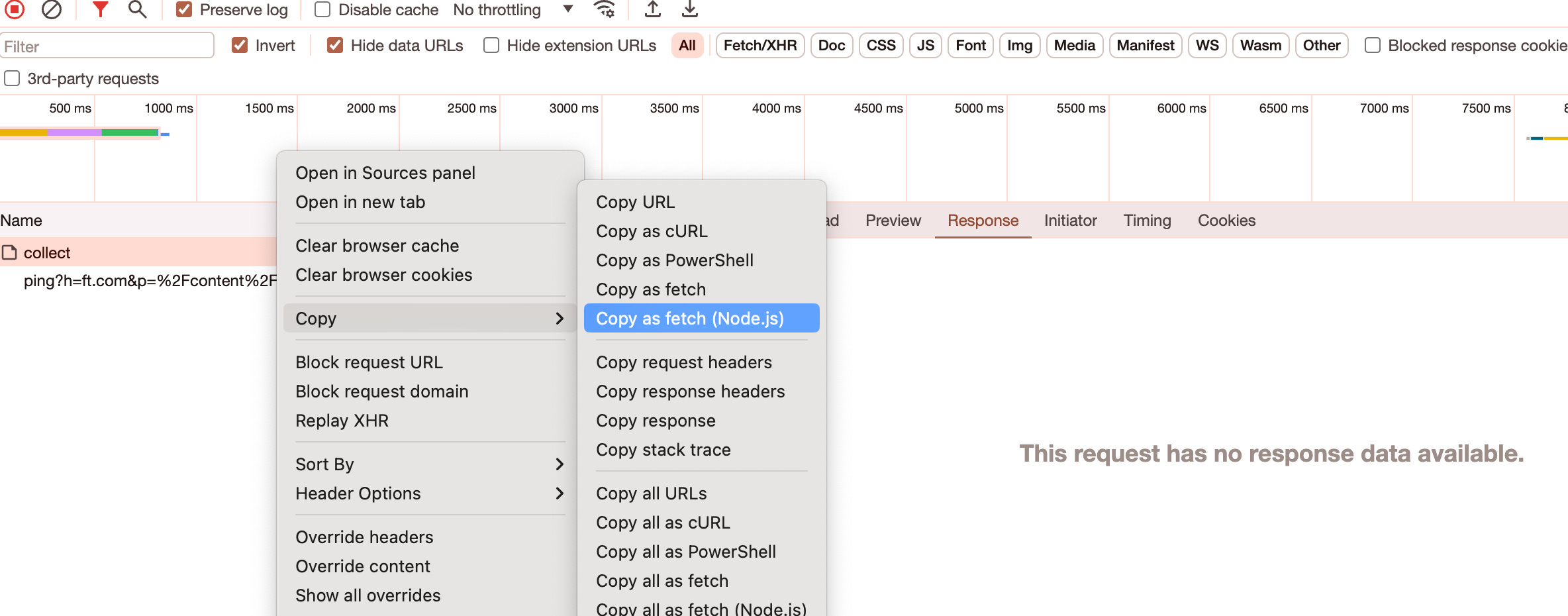
Task: Filter requests by WS type
Action: tap(1207, 46)
